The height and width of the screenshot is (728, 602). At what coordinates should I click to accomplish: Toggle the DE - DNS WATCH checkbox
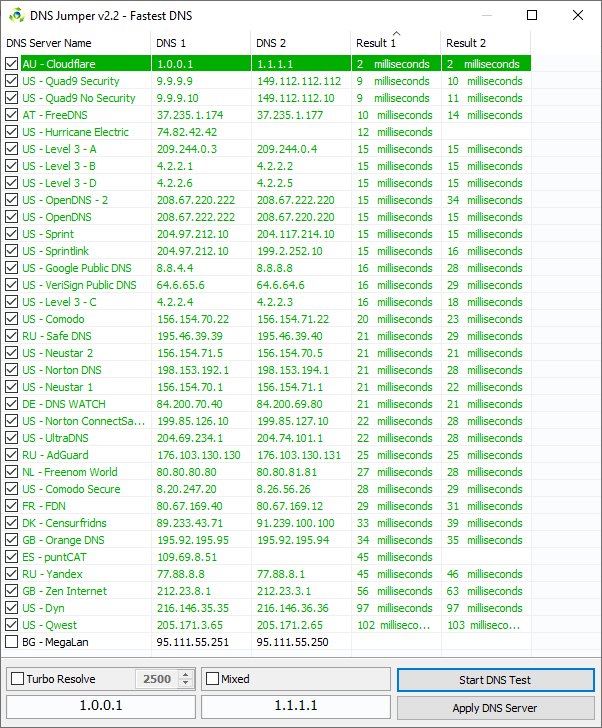[x=12, y=404]
